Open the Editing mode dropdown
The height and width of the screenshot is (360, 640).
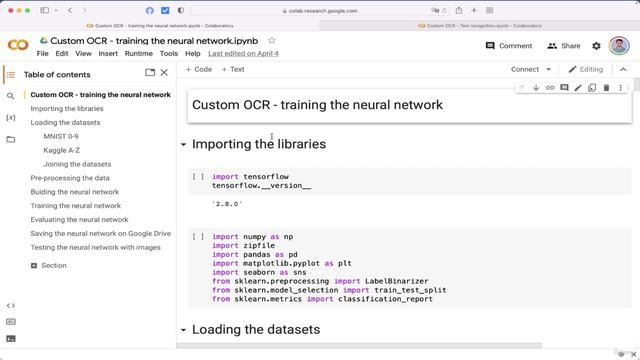pyautogui.click(x=586, y=69)
